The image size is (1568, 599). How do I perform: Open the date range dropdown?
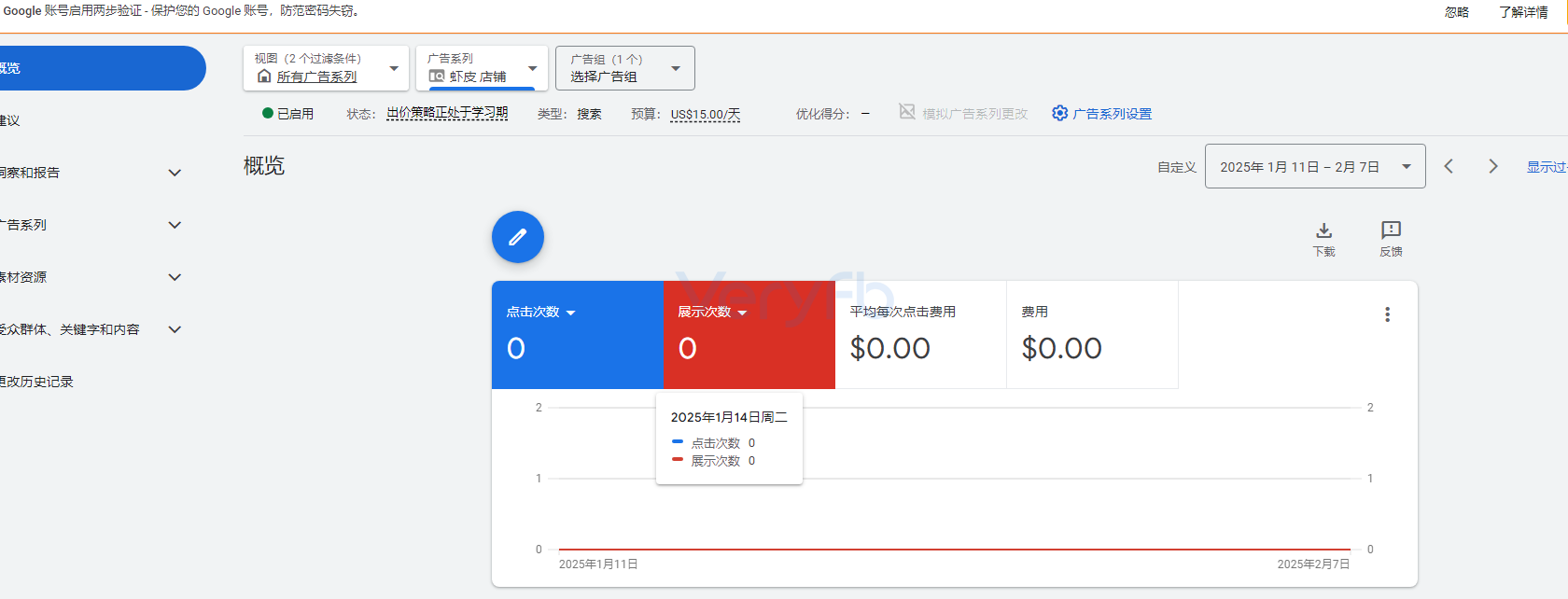pos(1315,166)
